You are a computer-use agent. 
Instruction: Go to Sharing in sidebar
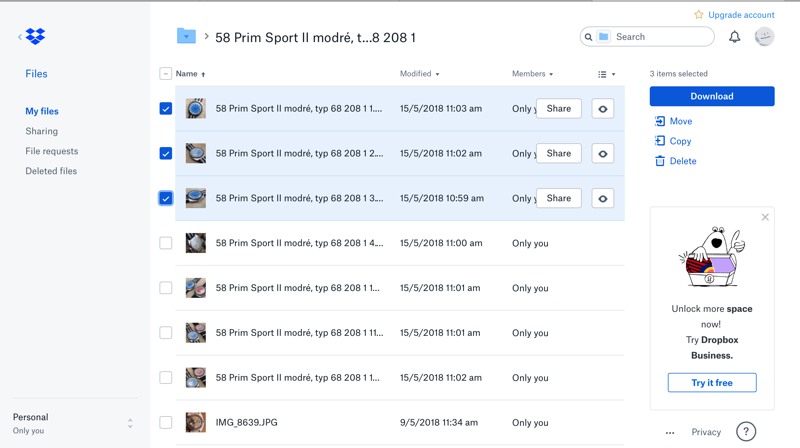(x=41, y=131)
